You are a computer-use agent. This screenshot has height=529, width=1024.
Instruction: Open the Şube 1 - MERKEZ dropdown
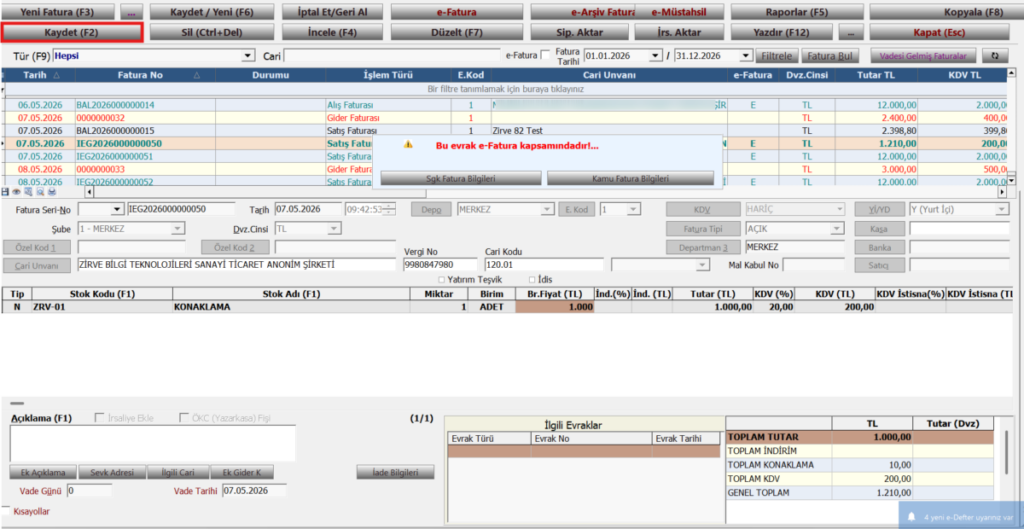pyautogui.click(x=178, y=229)
